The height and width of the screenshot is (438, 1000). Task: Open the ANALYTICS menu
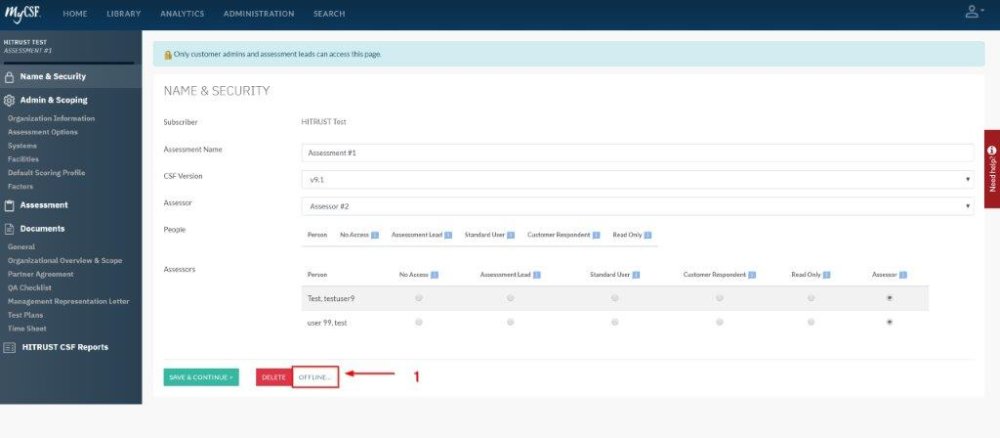point(182,13)
